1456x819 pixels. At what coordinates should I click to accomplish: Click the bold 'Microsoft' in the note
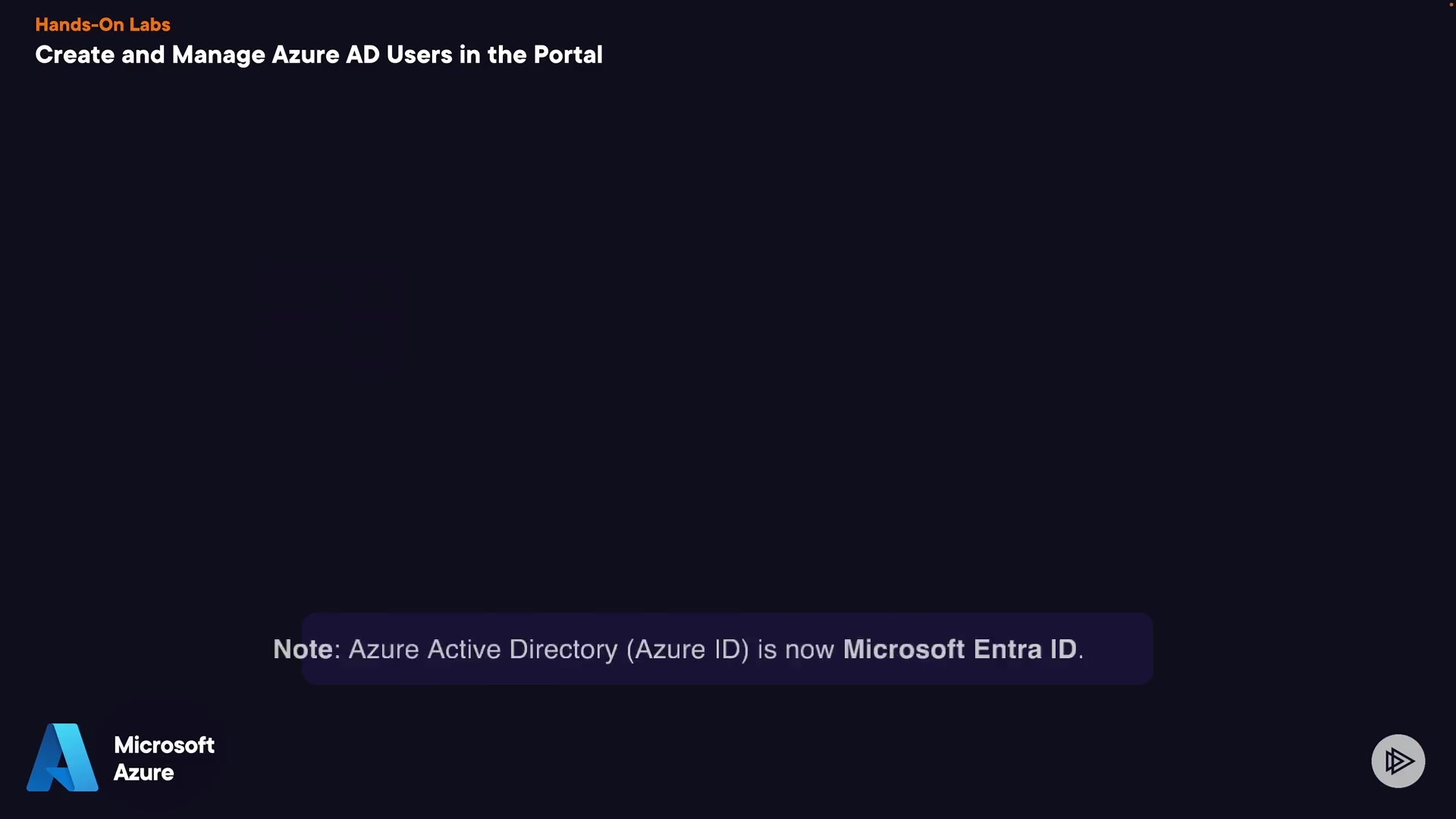click(904, 649)
